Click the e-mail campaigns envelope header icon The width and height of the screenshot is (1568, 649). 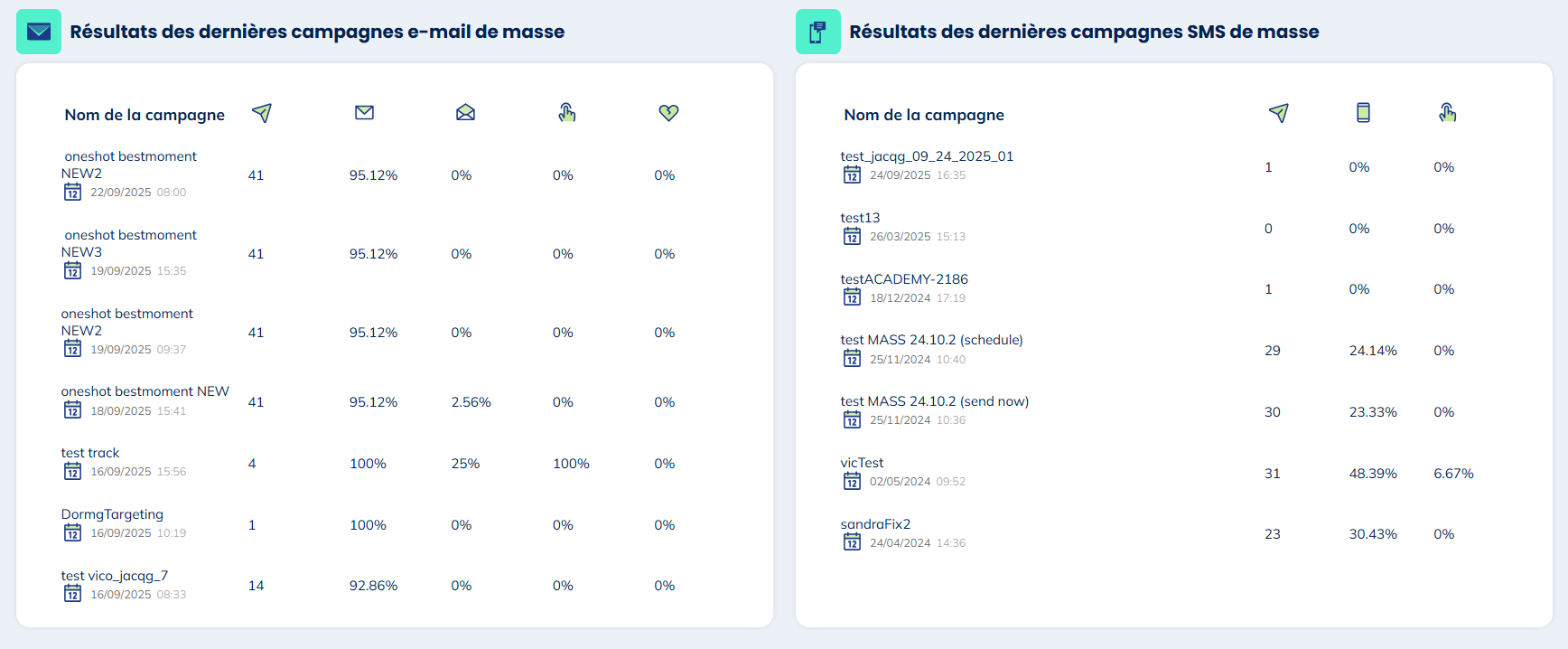pyautogui.click(x=39, y=32)
